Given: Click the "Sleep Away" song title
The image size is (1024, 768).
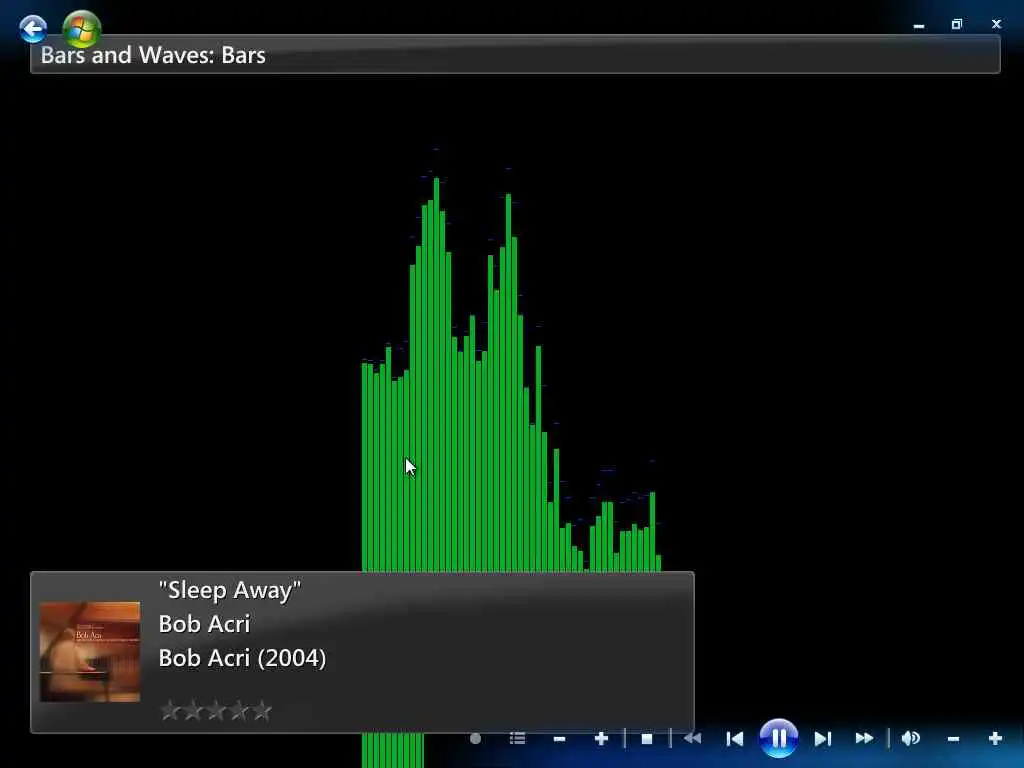Looking at the screenshot, I should (230, 590).
